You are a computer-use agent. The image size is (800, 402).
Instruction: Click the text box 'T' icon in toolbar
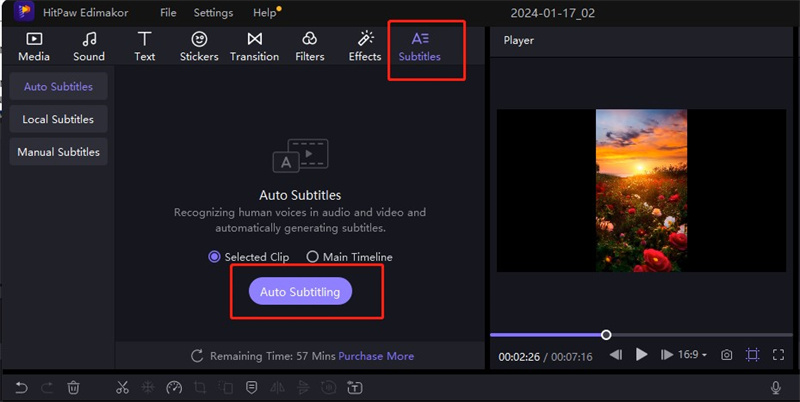coord(355,388)
